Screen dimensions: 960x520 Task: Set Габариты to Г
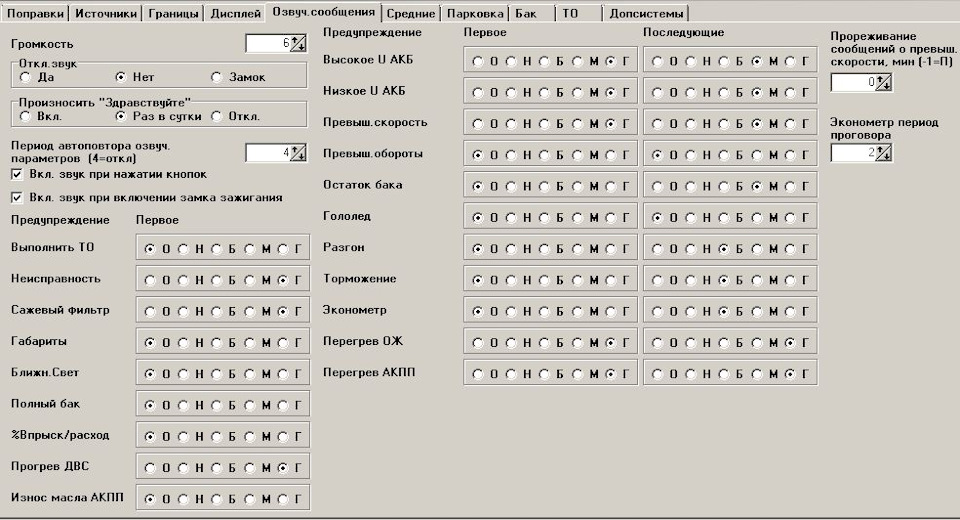tap(290, 342)
